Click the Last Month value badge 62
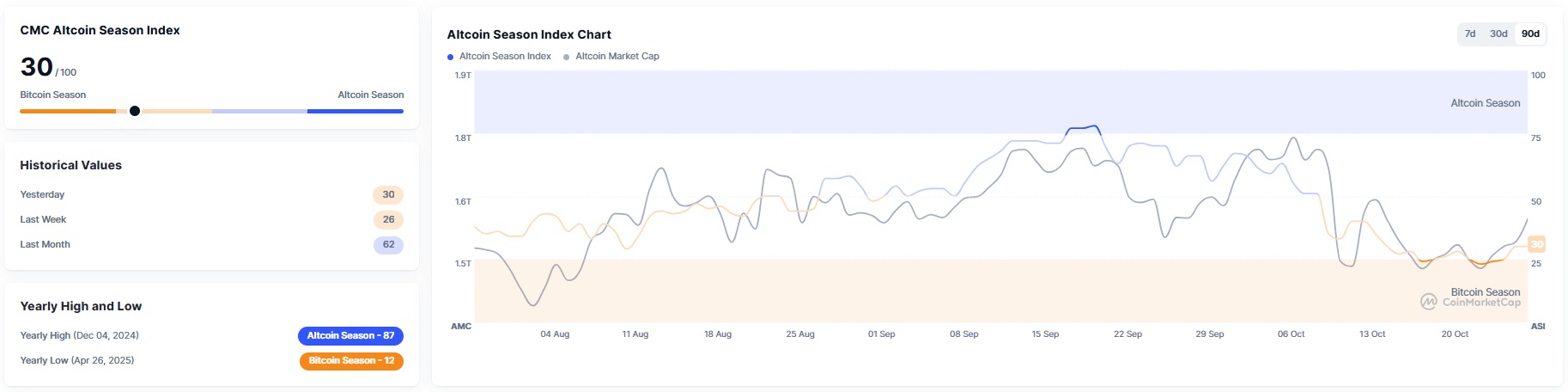Screen dimensions: 1568x392 388,245
